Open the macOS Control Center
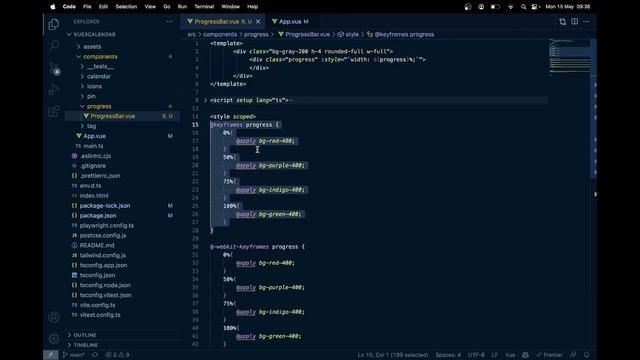 point(536,7)
